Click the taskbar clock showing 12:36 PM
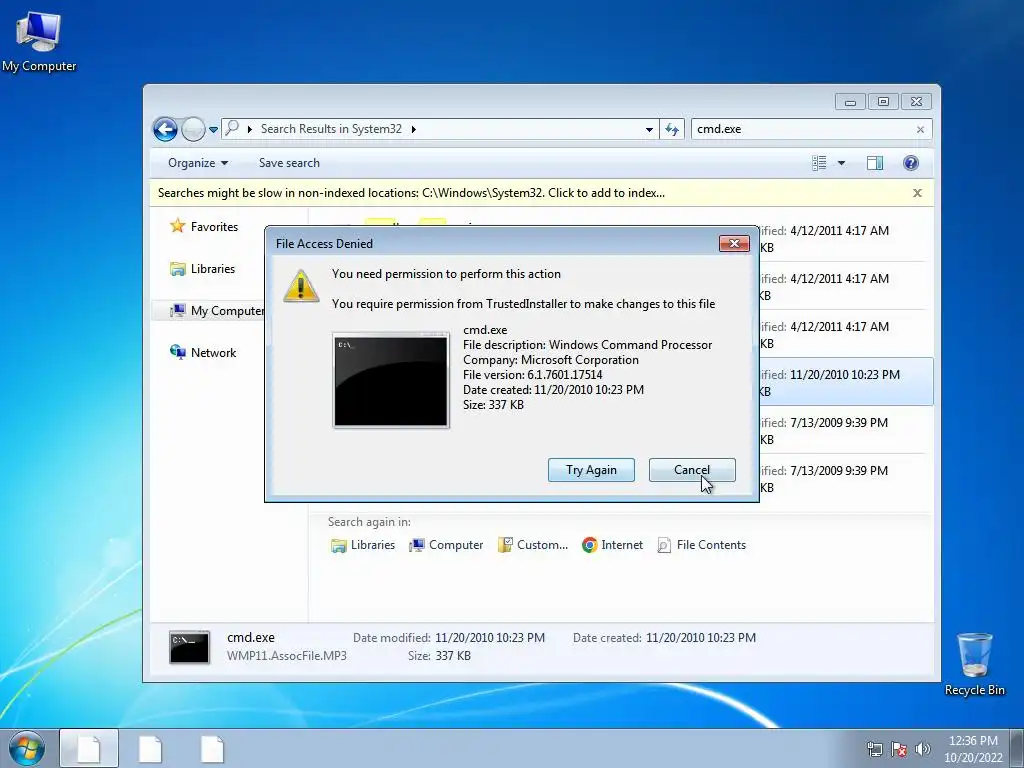This screenshot has height=768, width=1024. 973,749
